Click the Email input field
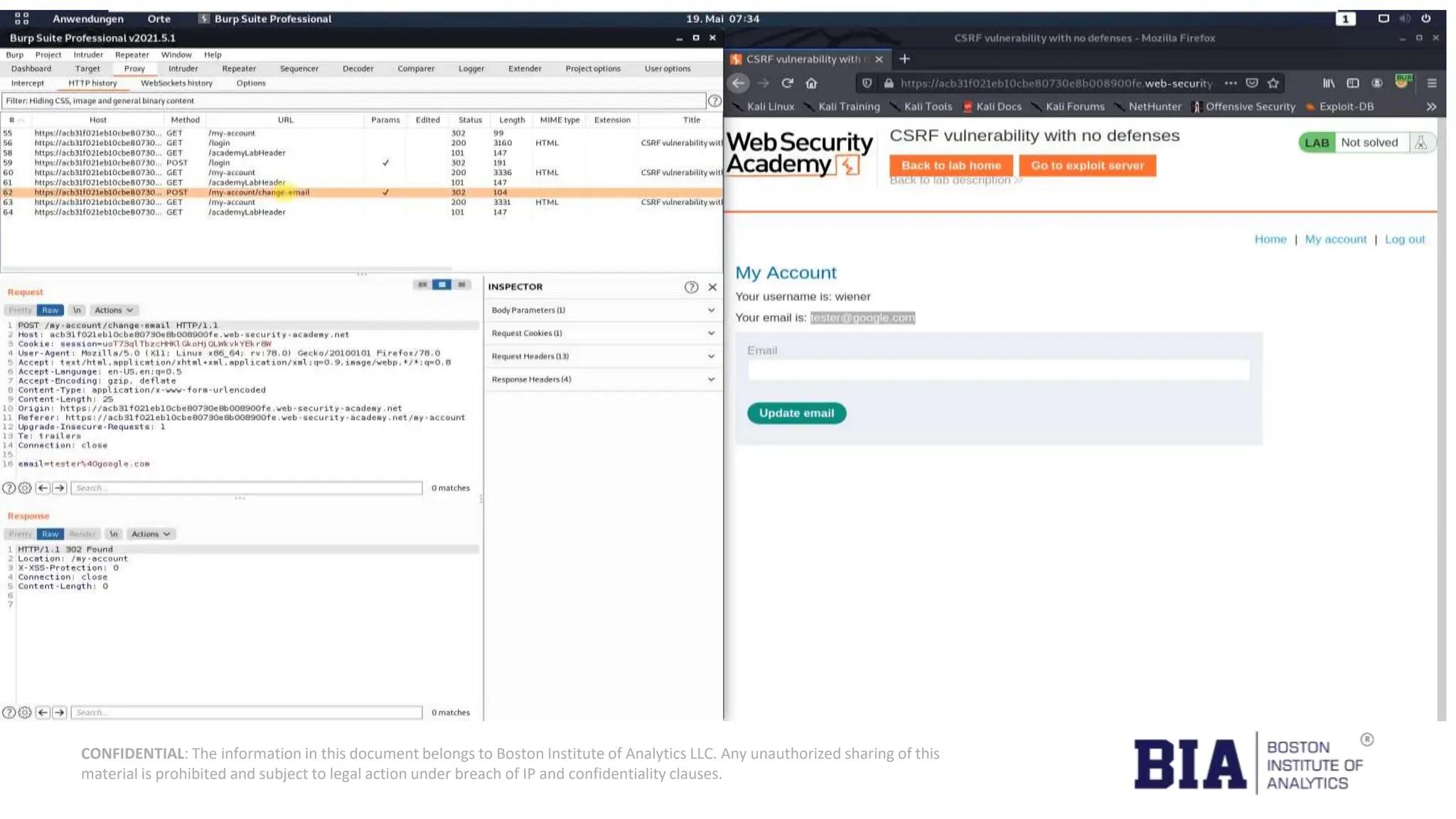The image size is (1456, 819). (x=998, y=370)
